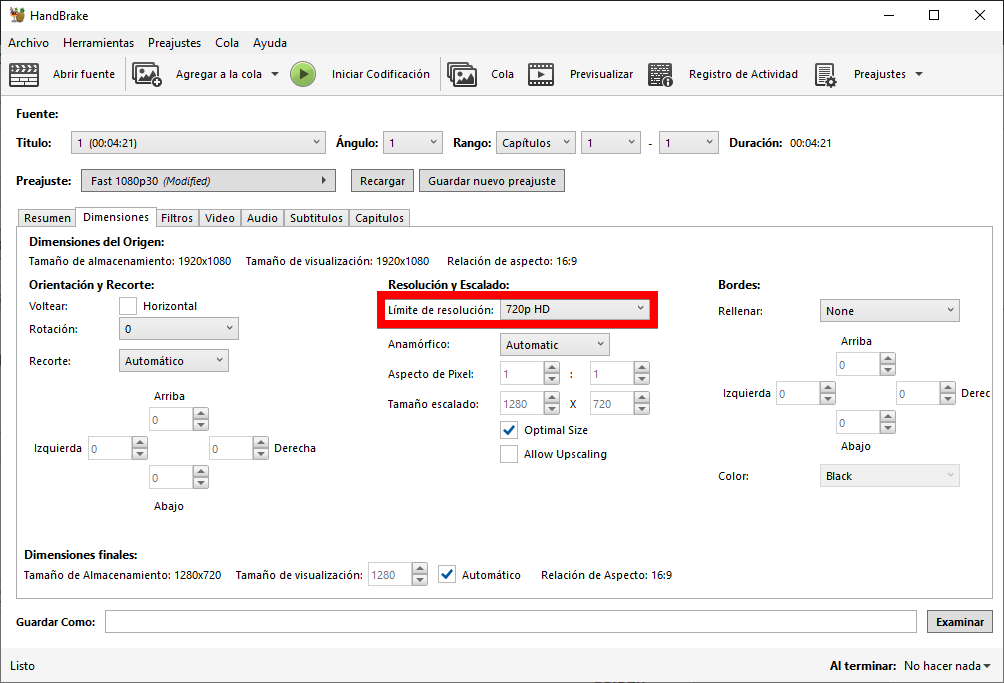Switch to the Video tab

220,218
